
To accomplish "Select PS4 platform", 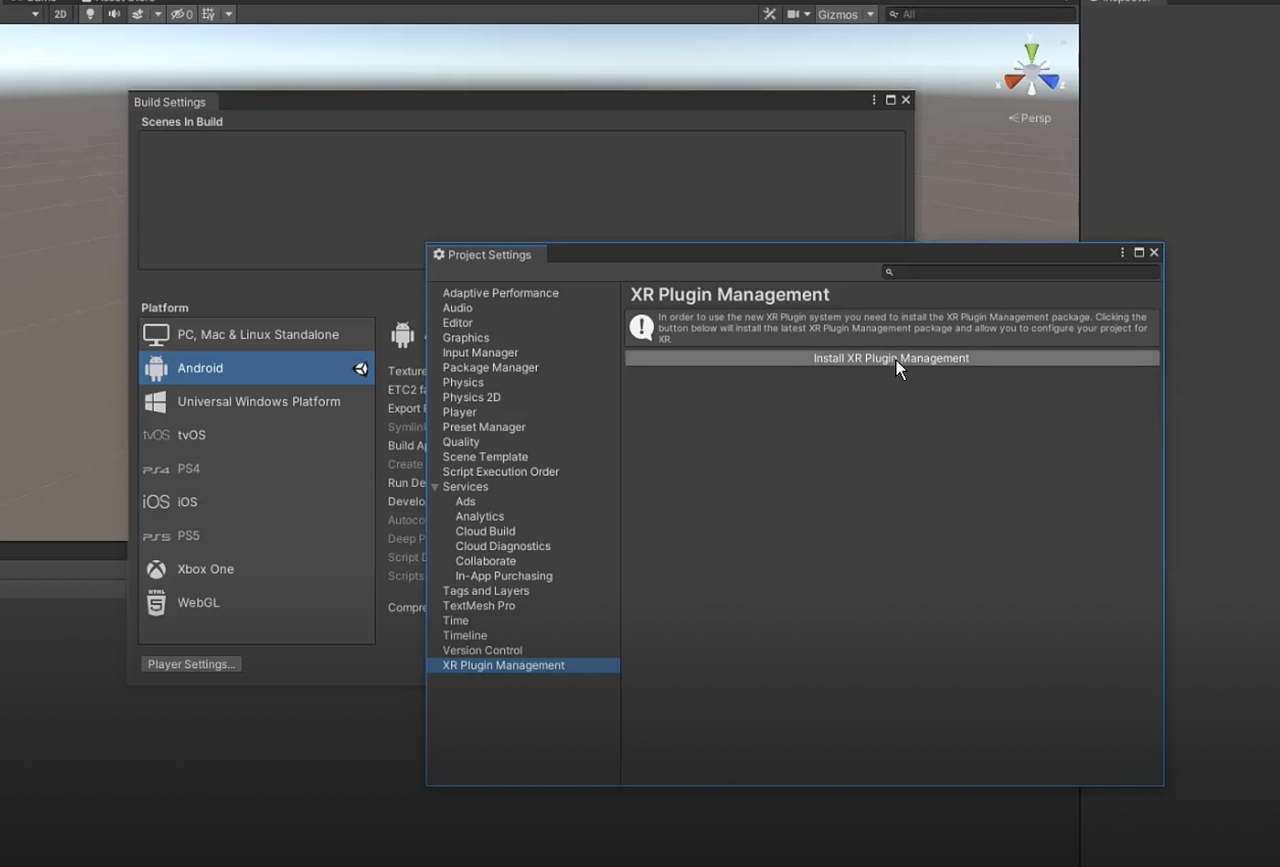I will [257, 469].
